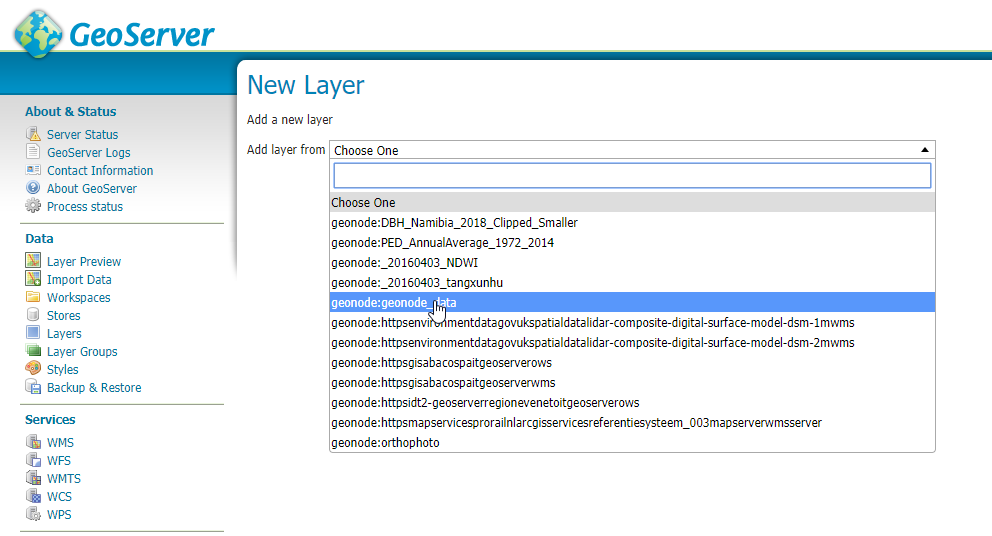Click the Styles palette icon
992x536 pixels.
33,368
